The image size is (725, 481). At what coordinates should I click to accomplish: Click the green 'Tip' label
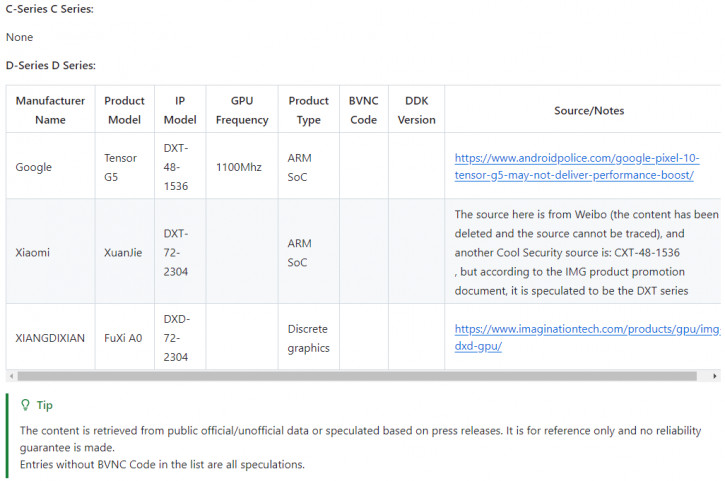45,405
